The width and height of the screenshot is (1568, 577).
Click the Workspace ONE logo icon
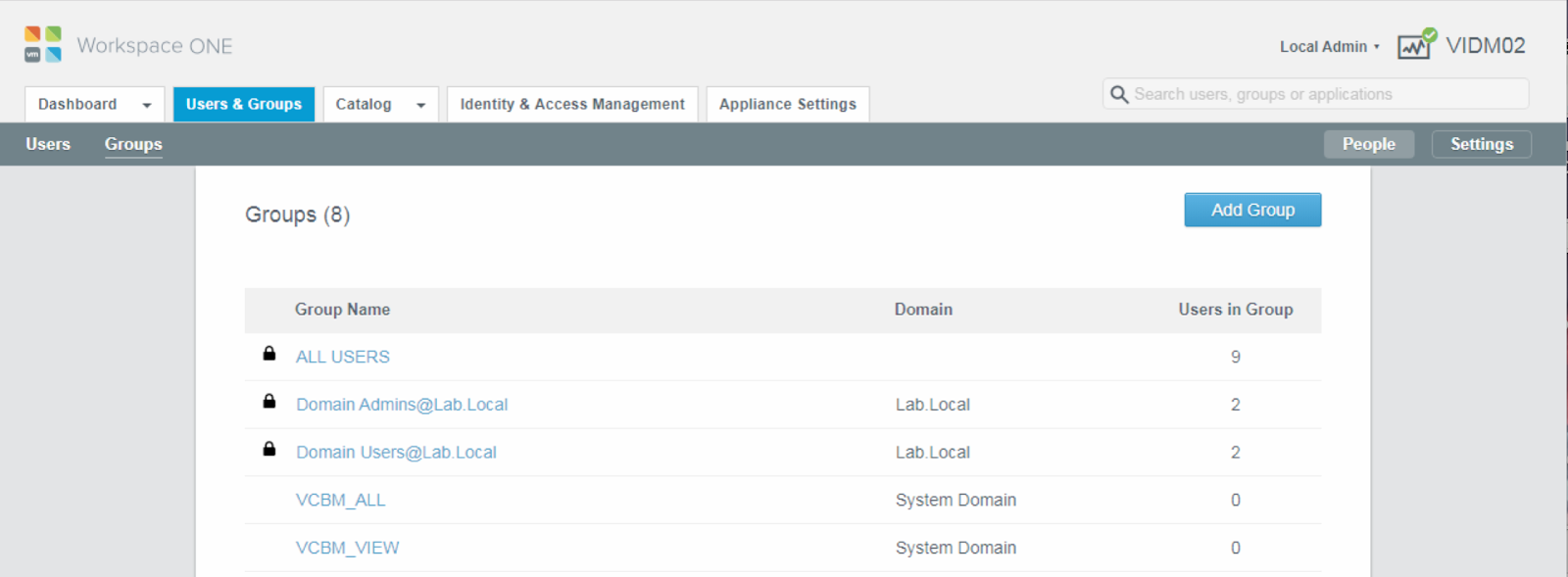(x=43, y=45)
